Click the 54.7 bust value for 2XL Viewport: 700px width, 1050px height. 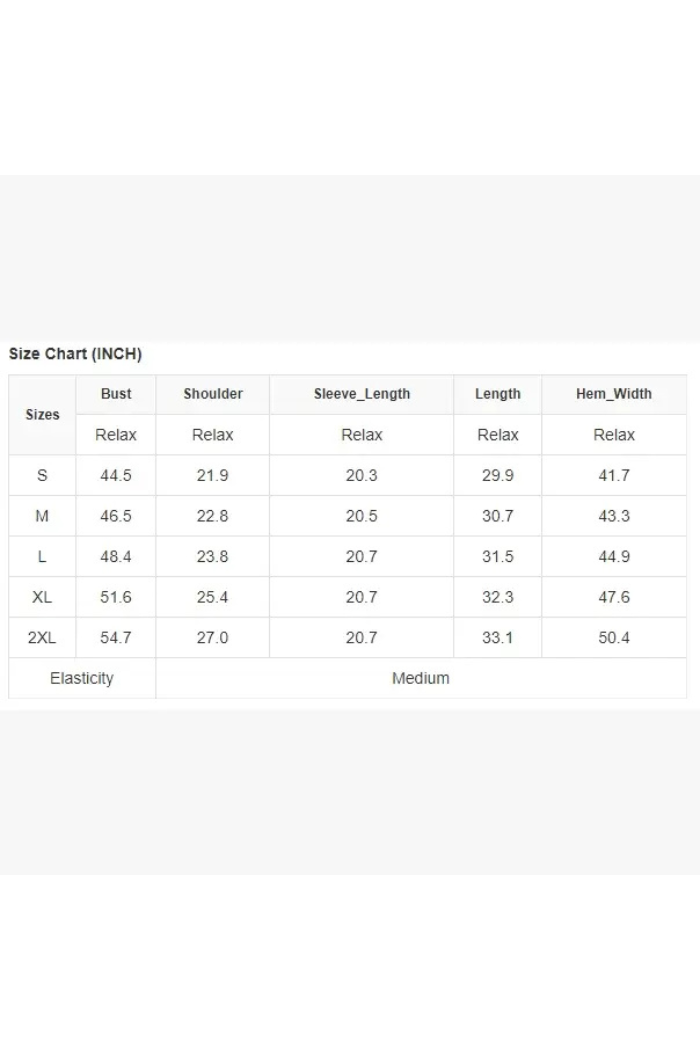(x=116, y=638)
